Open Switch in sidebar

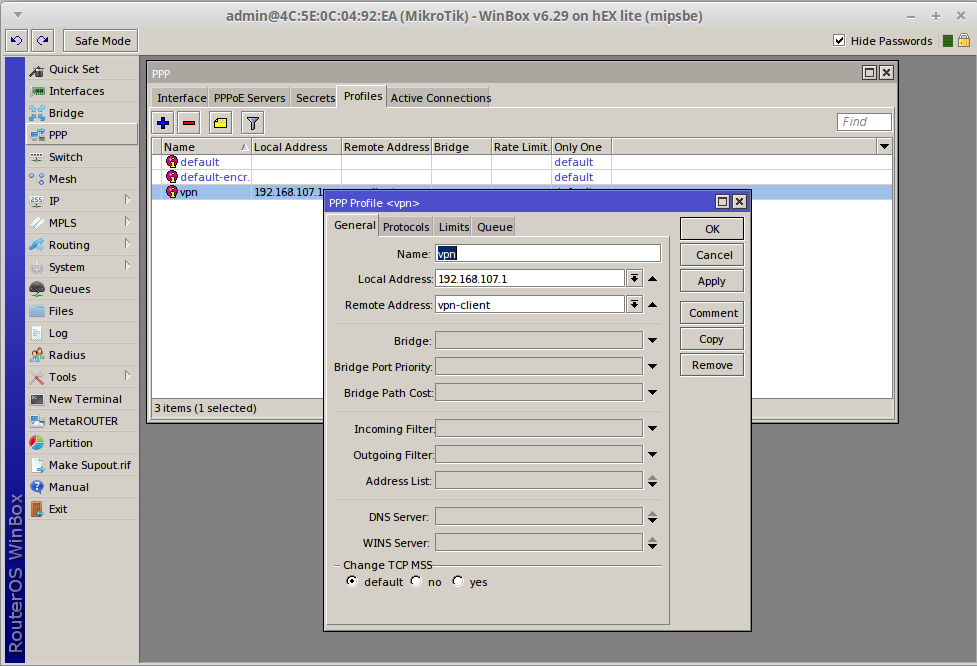click(82, 157)
